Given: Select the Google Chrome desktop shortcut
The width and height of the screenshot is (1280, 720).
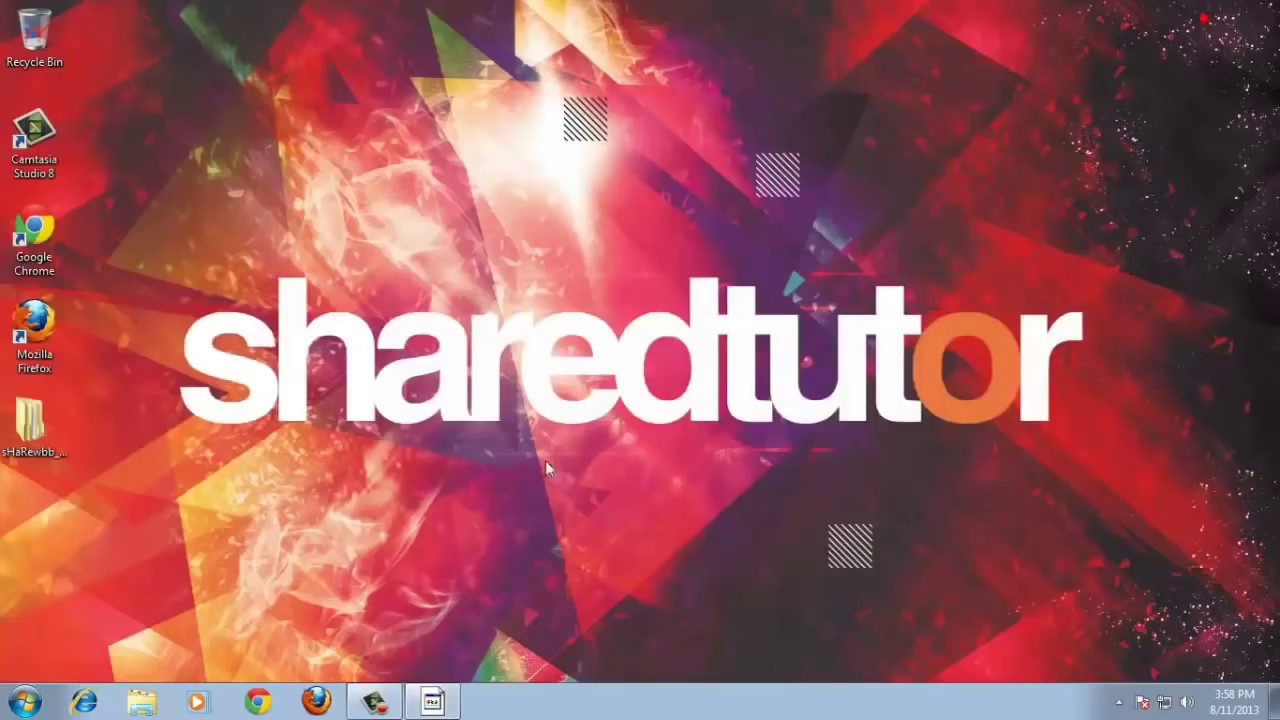Looking at the screenshot, I should [34, 244].
